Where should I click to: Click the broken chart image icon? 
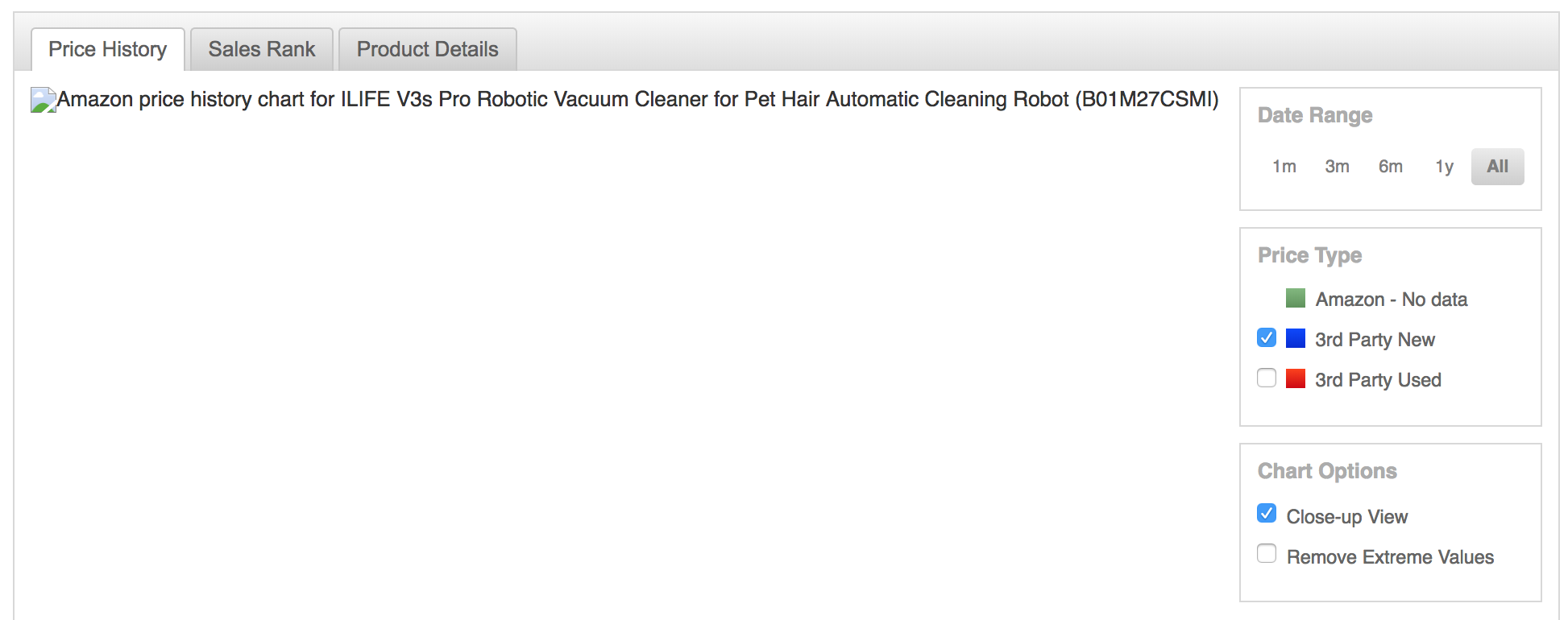pos(44,100)
